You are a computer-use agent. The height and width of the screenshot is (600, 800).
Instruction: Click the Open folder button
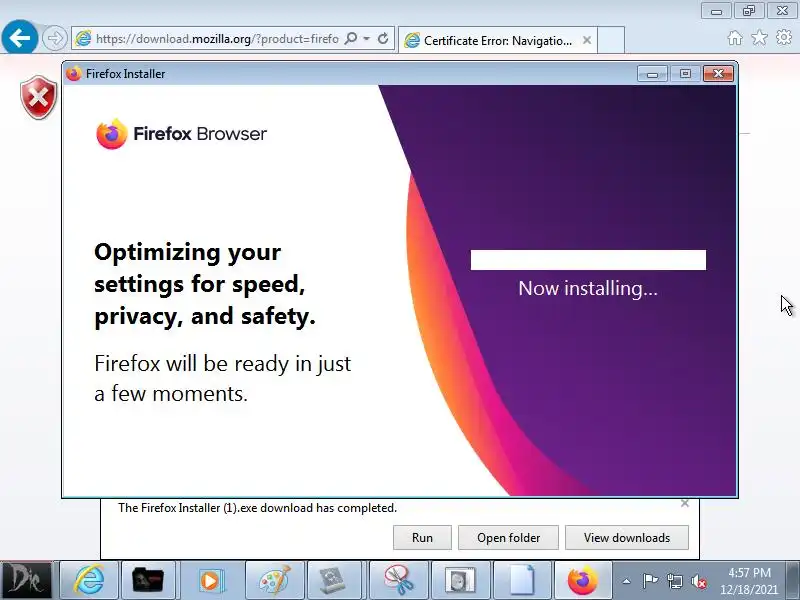tap(508, 538)
